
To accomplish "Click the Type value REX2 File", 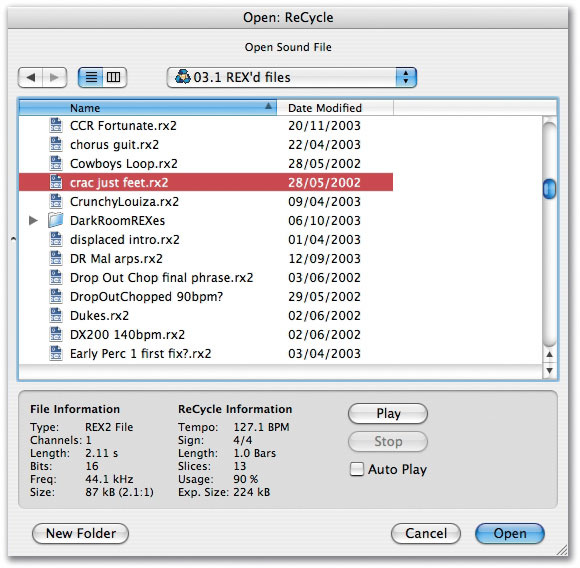I will (x=109, y=427).
